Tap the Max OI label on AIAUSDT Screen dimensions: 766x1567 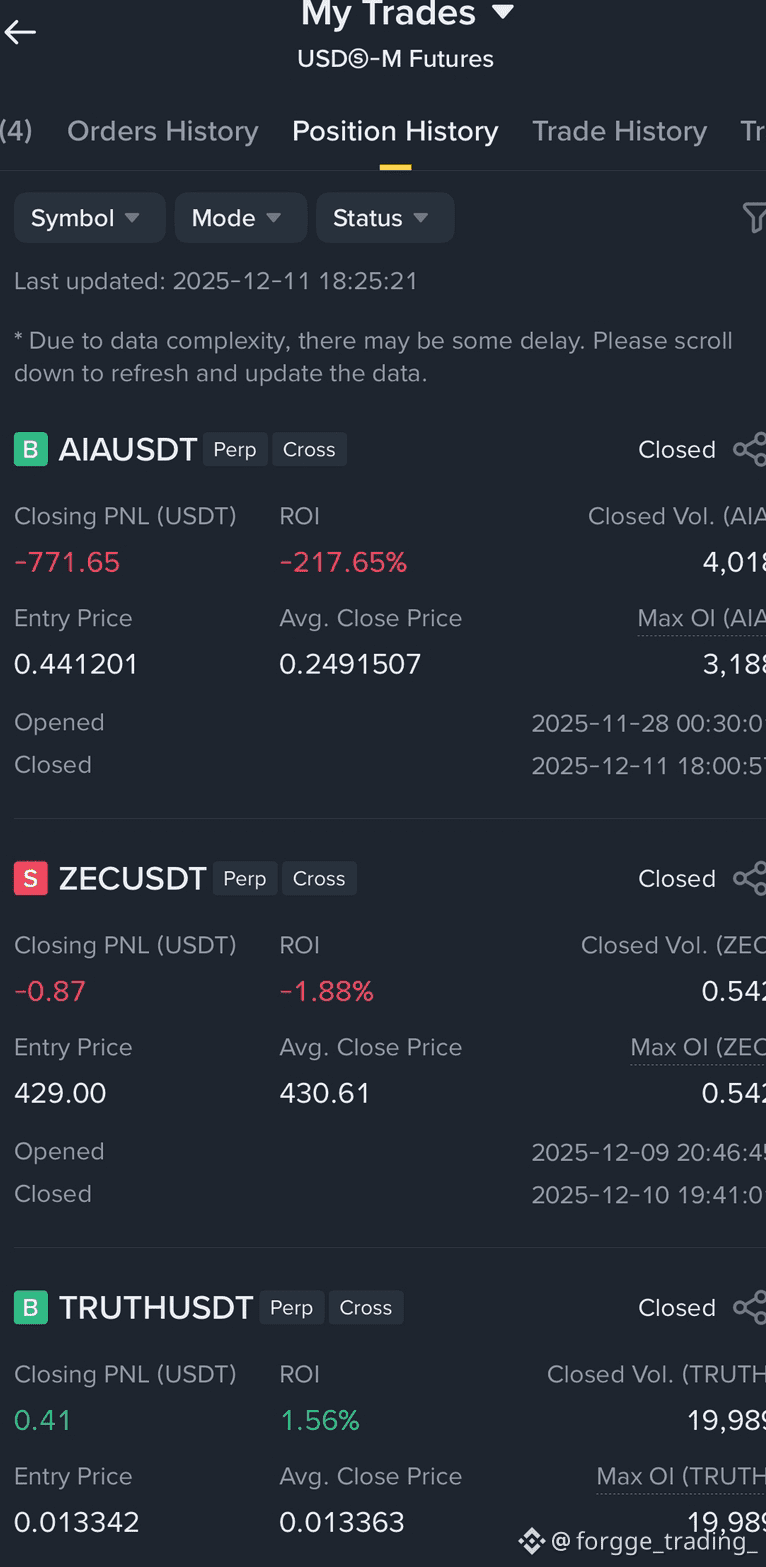(702, 618)
